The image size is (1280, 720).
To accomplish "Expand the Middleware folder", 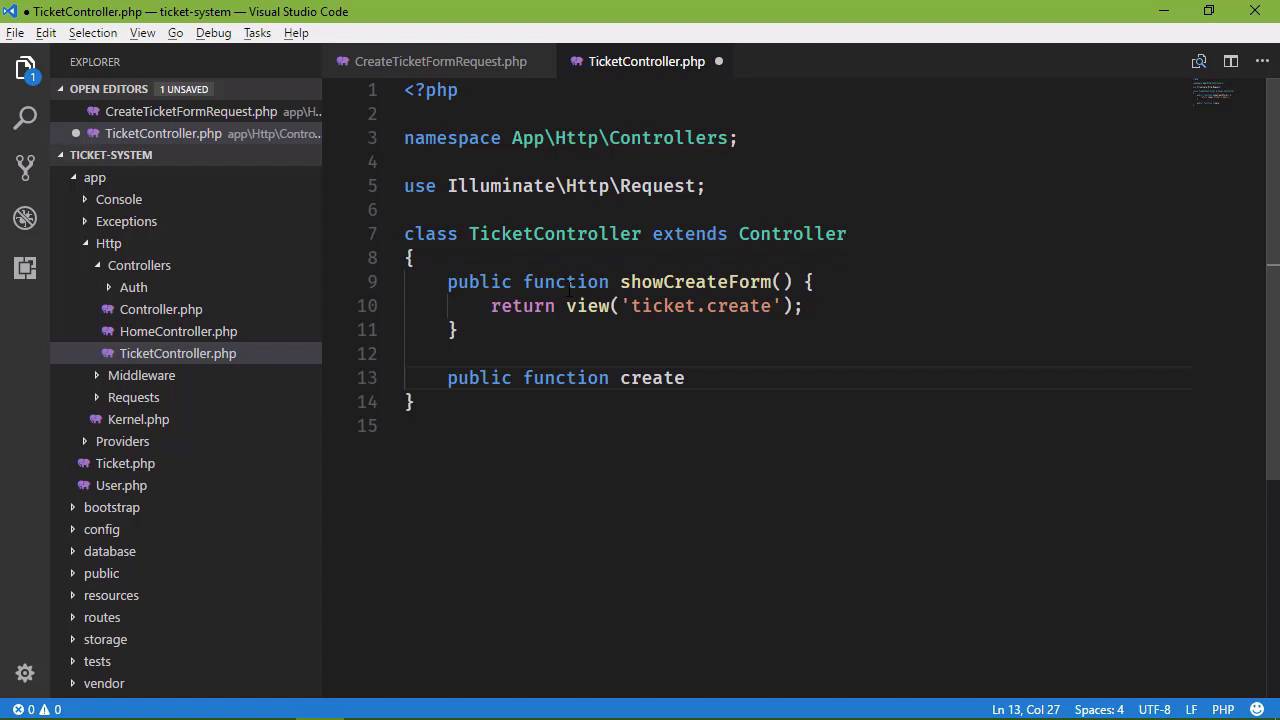I will click(97, 375).
